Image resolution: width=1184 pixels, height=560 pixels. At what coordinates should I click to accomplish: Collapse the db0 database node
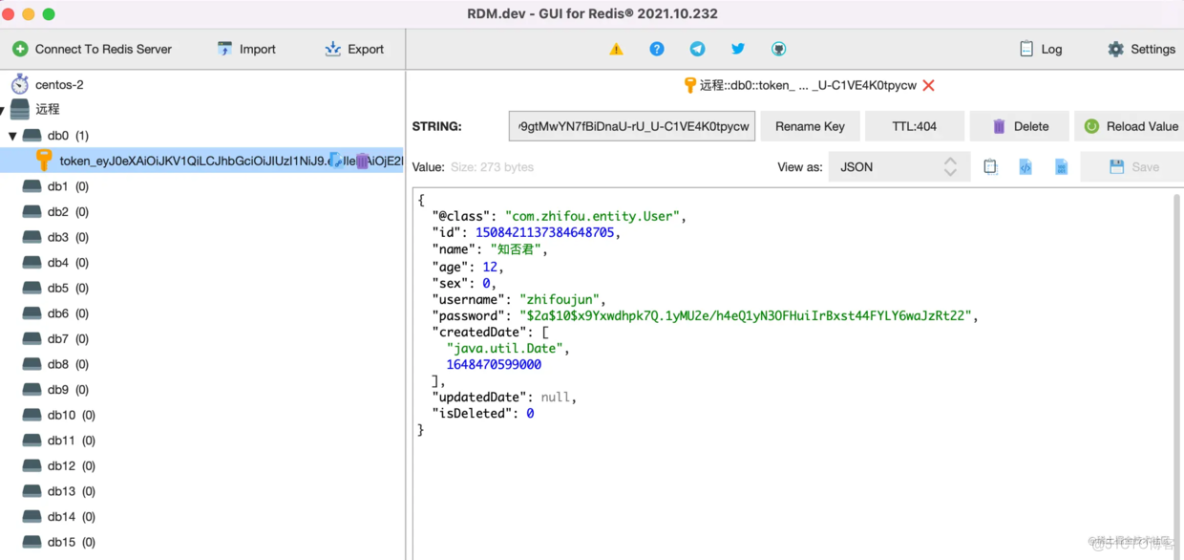13,135
